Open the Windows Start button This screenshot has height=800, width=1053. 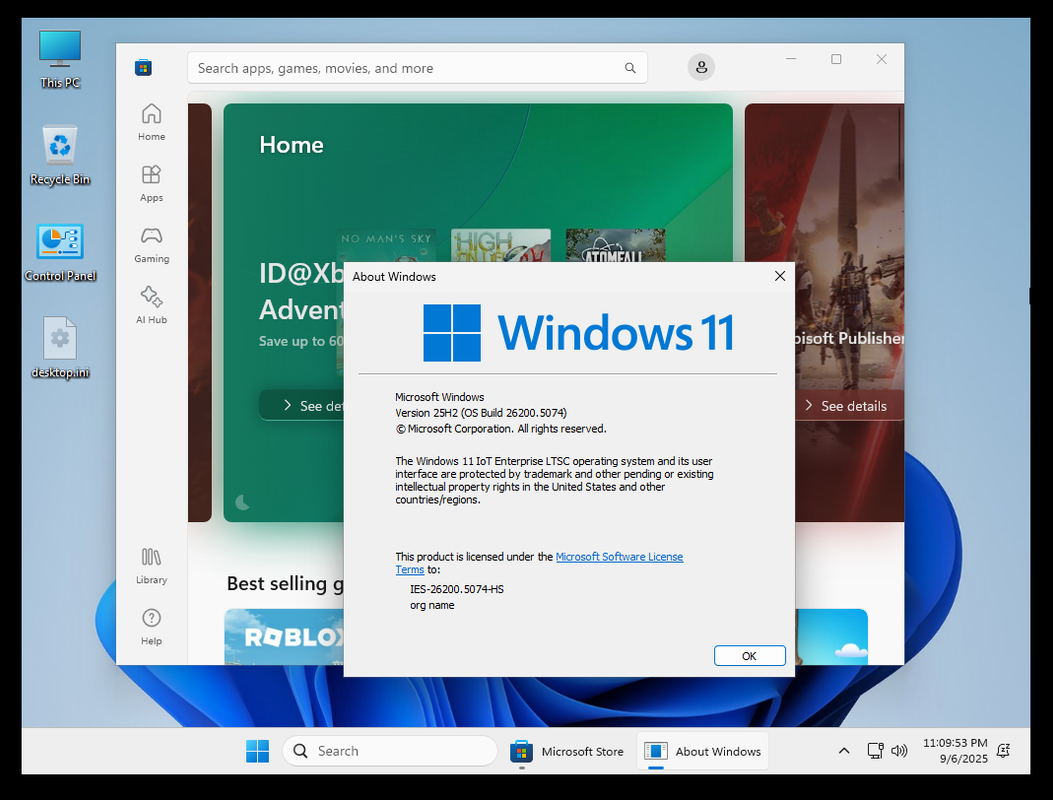tap(257, 751)
